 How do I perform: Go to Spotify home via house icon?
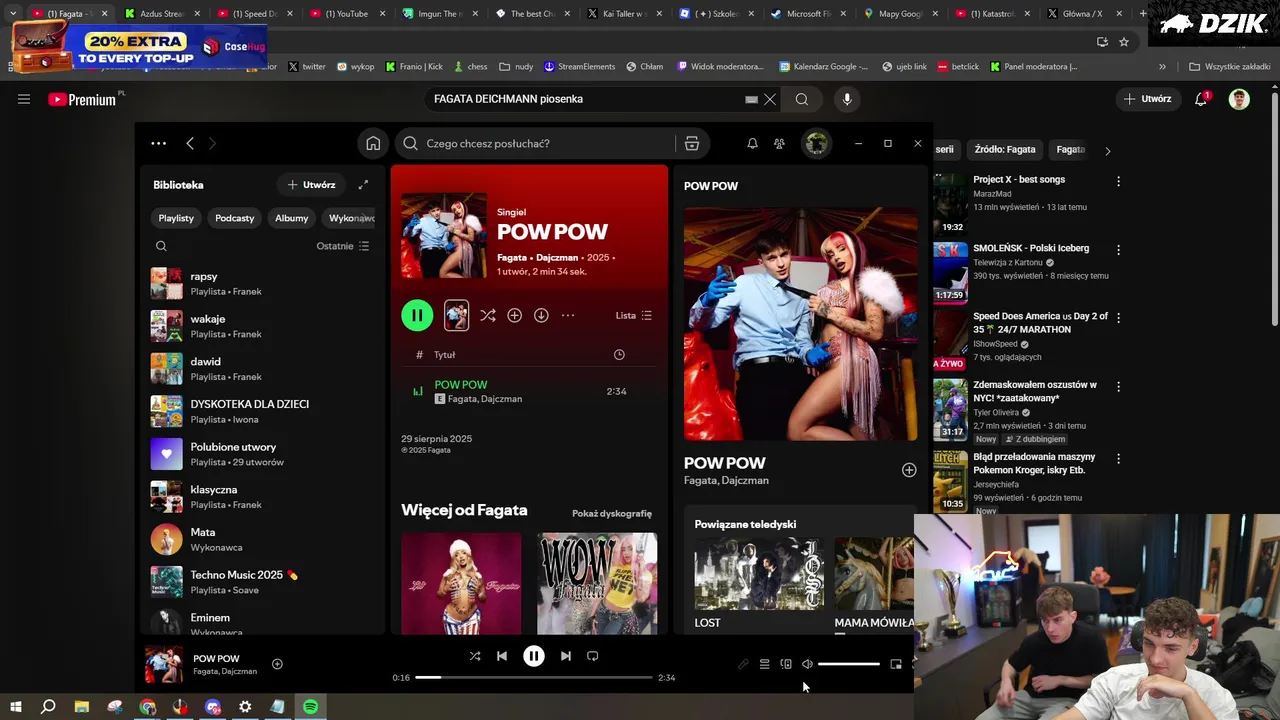click(x=373, y=143)
